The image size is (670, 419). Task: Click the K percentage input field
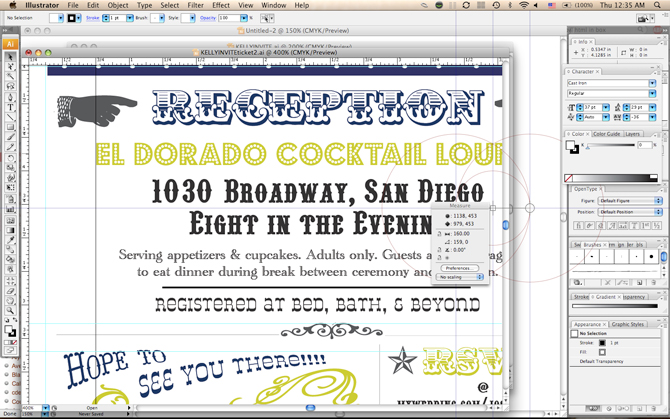[x=645, y=145]
